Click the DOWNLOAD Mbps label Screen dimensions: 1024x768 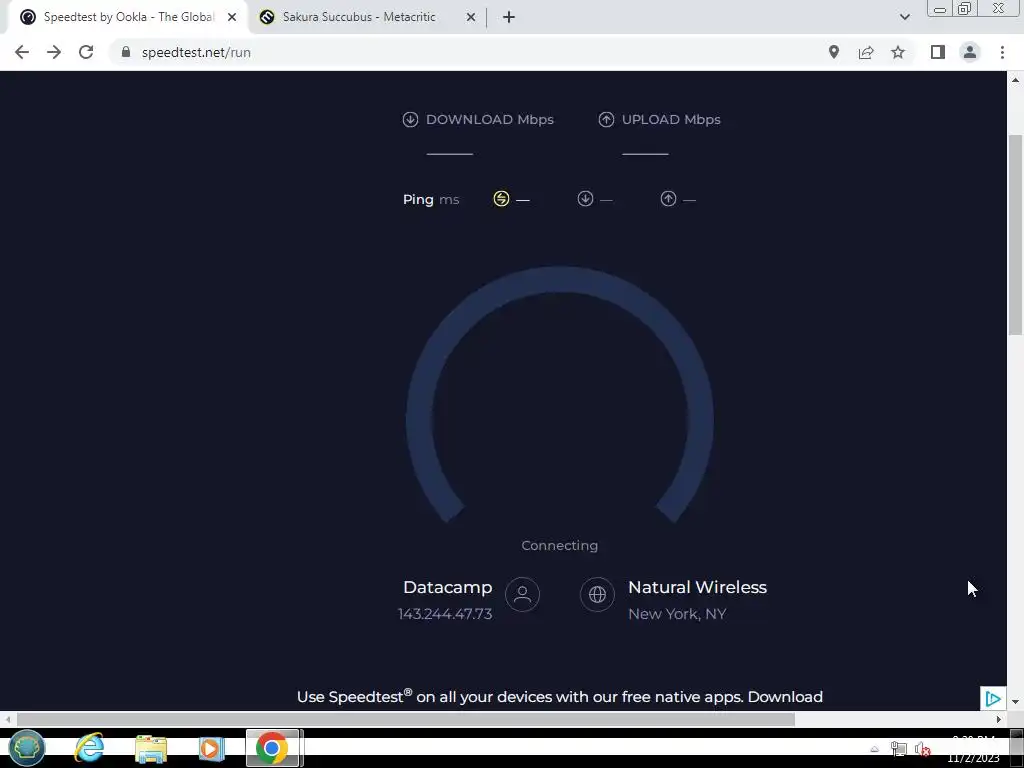pyautogui.click(x=489, y=120)
